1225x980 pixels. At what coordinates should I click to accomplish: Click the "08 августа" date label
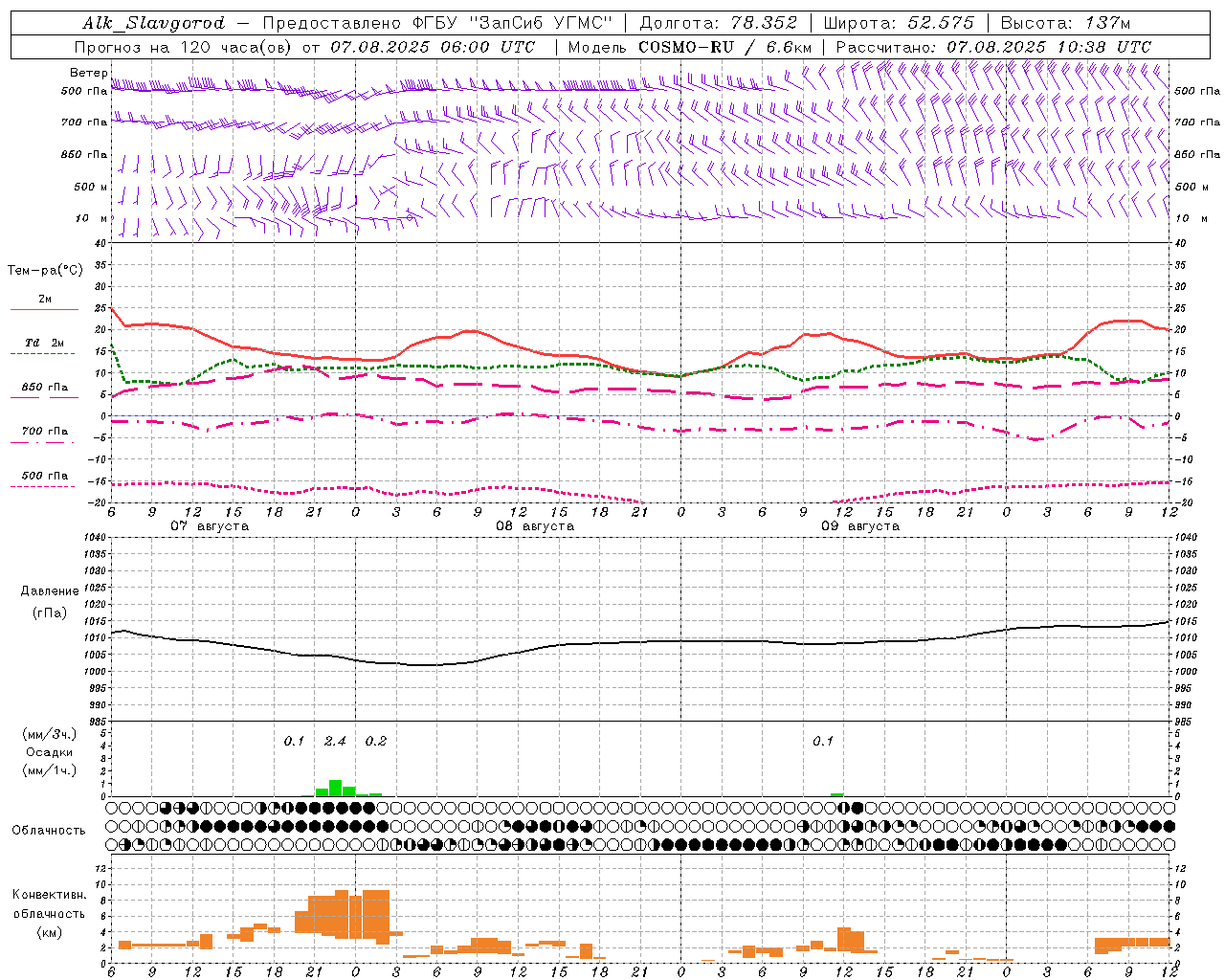pos(535,526)
